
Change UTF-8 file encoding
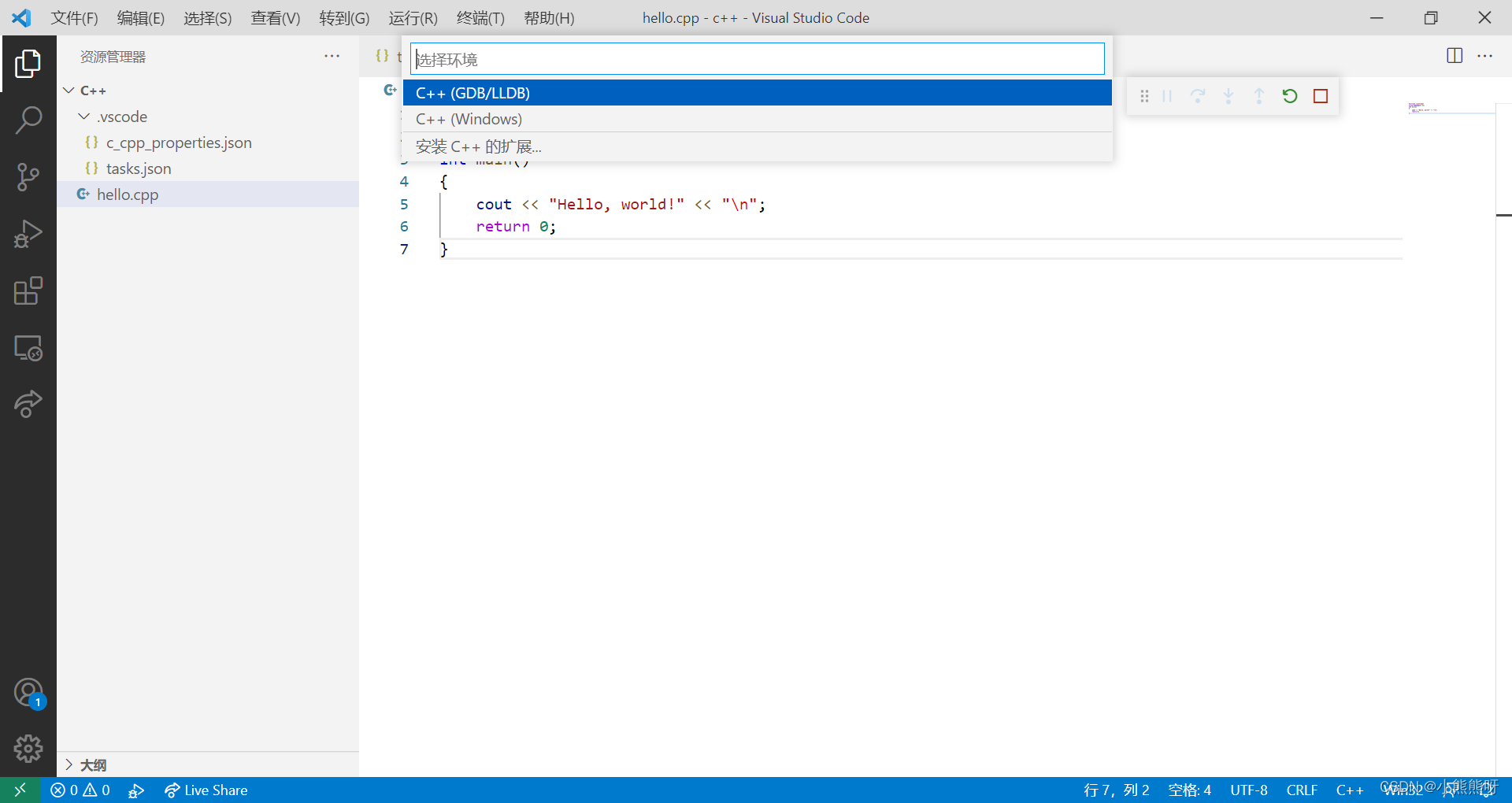(x=1249, y=790)
